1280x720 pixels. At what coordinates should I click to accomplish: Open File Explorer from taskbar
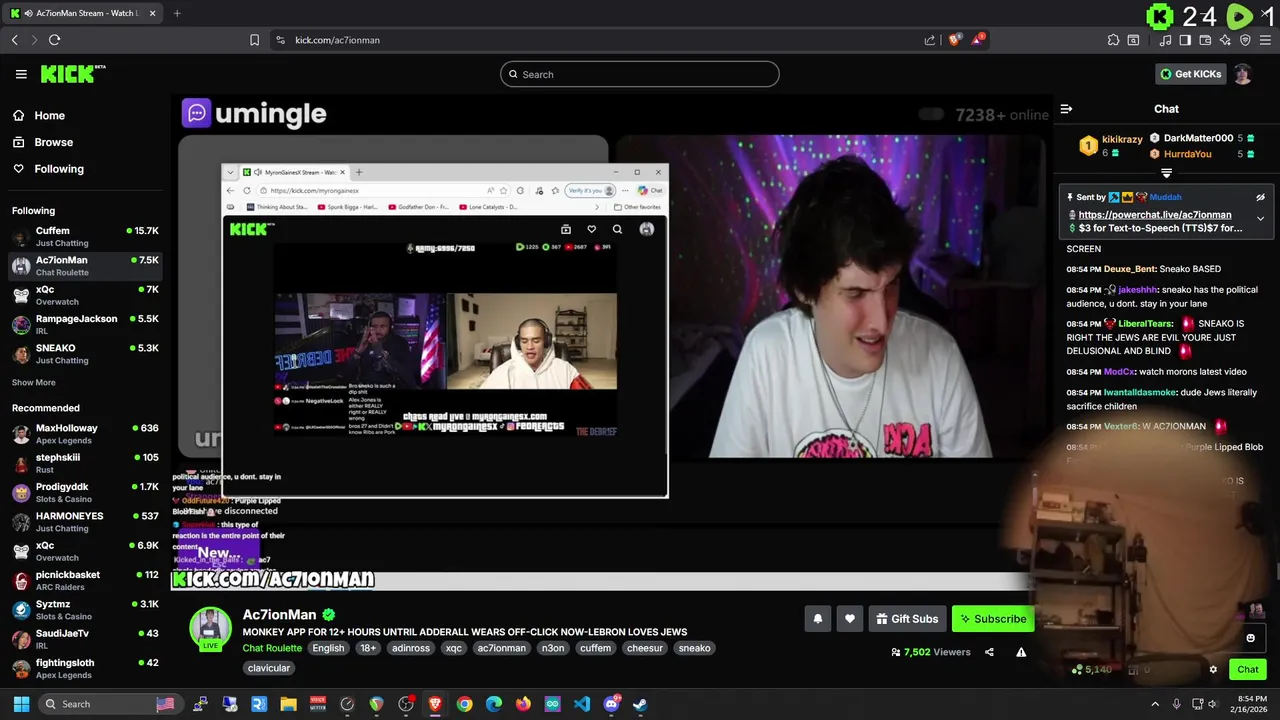pyautogui.click(x=288, y=704)
